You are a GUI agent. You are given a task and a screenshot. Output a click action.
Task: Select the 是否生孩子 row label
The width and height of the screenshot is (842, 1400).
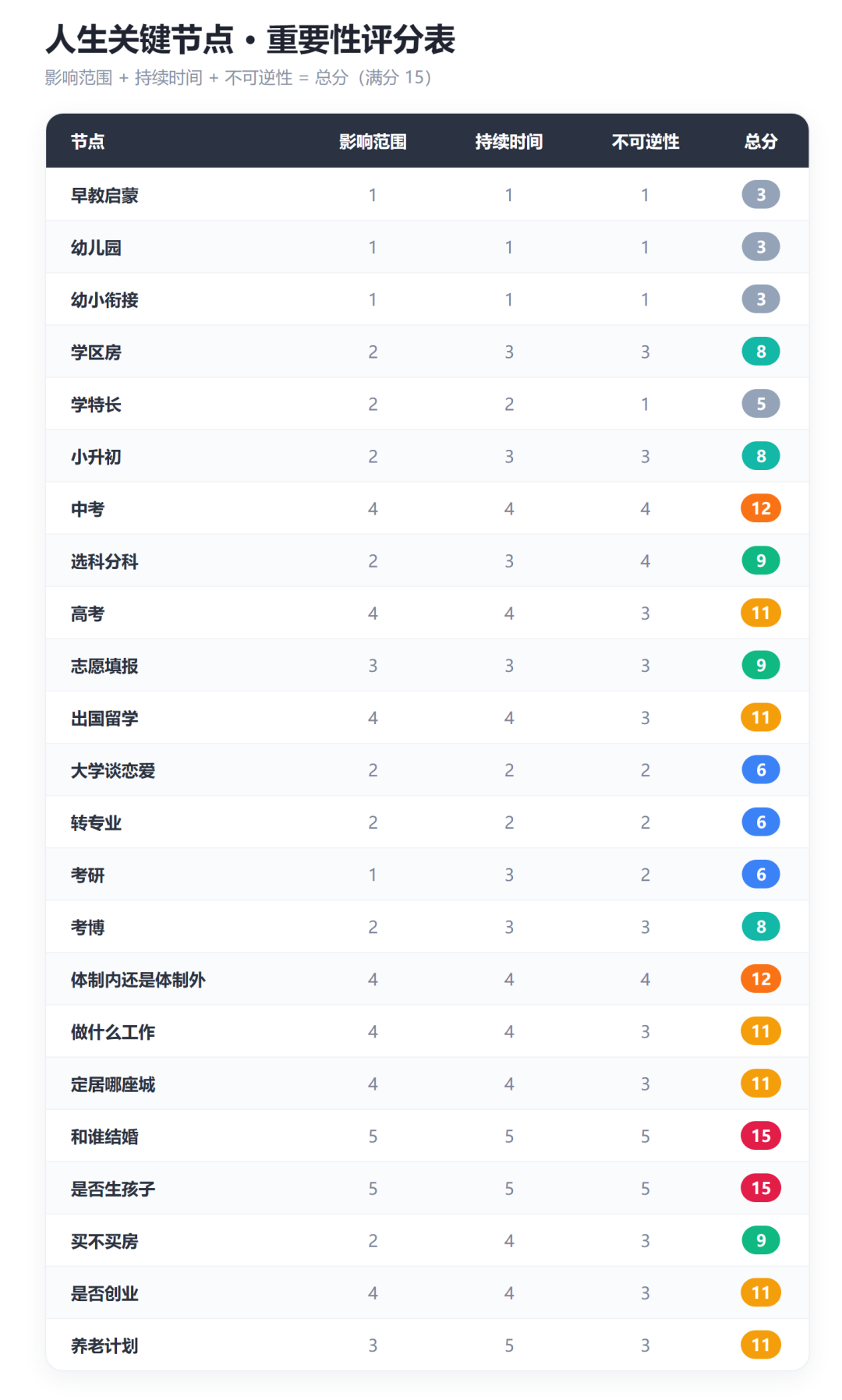(x=113, y=1188)
